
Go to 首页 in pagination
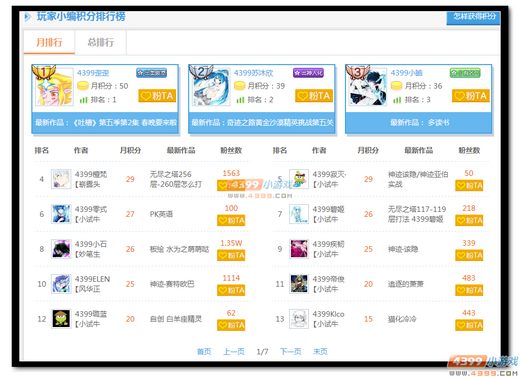(204, 351)
